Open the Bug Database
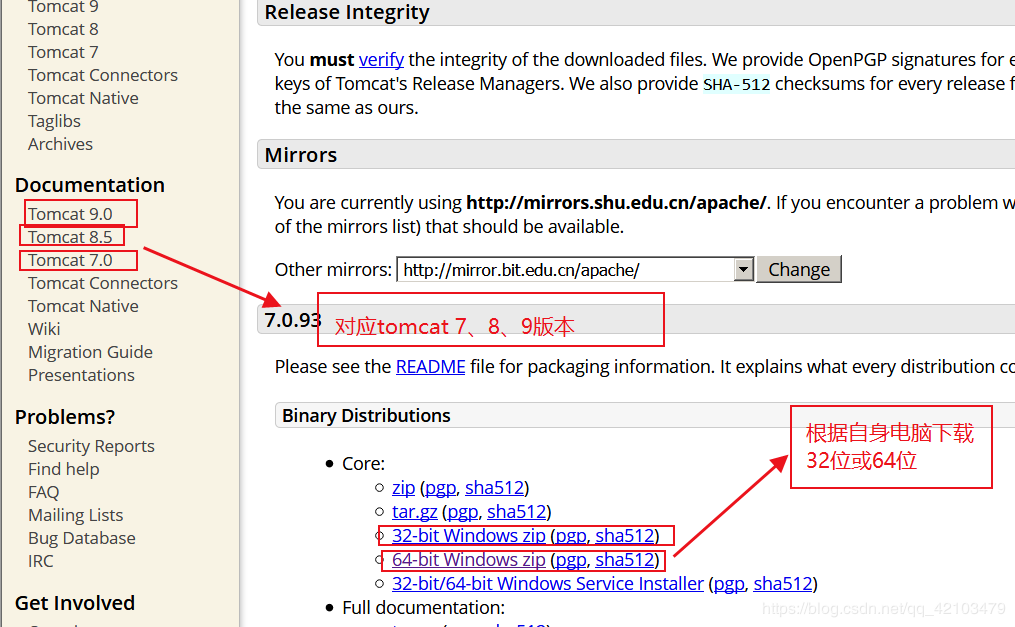 tap(82, 538)
